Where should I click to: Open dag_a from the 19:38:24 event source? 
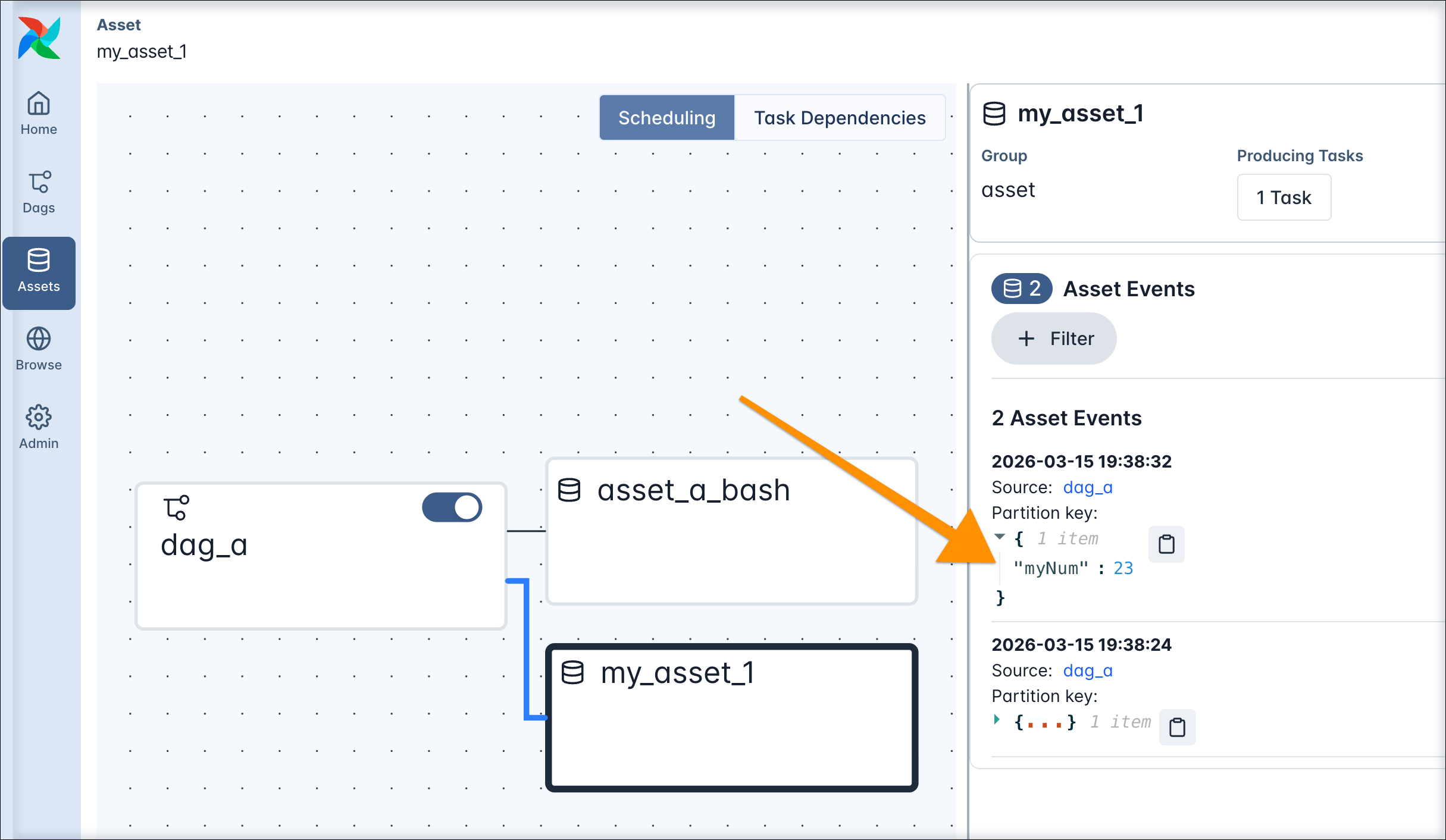tap(1088, 670)
